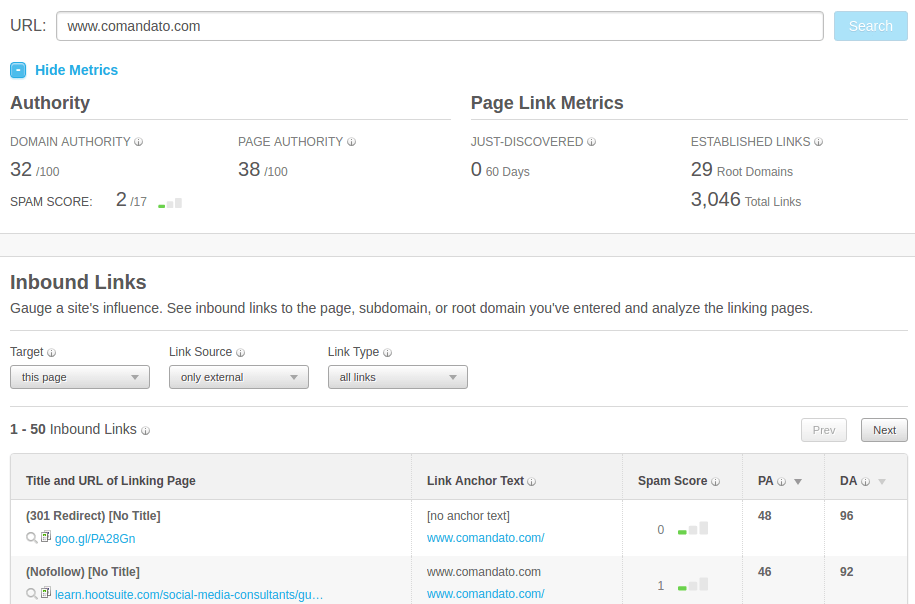Viewport: 915px width, 604px height.
Task: Click the Link Source info icon
Action: 240,352
